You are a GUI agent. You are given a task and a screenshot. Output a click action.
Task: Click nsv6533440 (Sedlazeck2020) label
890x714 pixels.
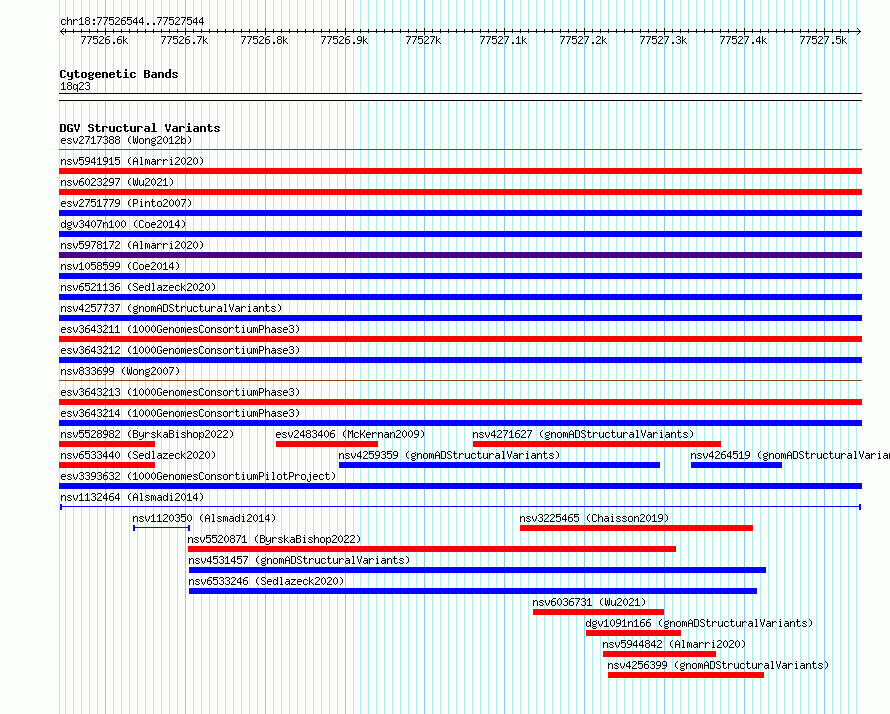point(138,455)
